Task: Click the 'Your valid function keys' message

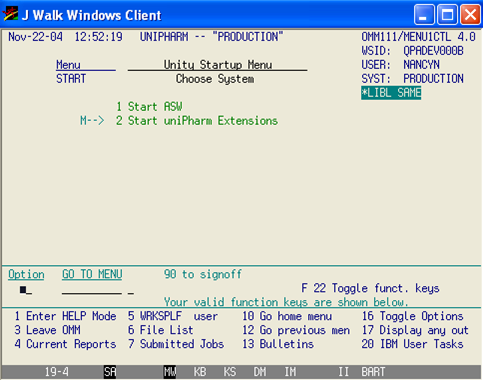Action: coord(286,302)
